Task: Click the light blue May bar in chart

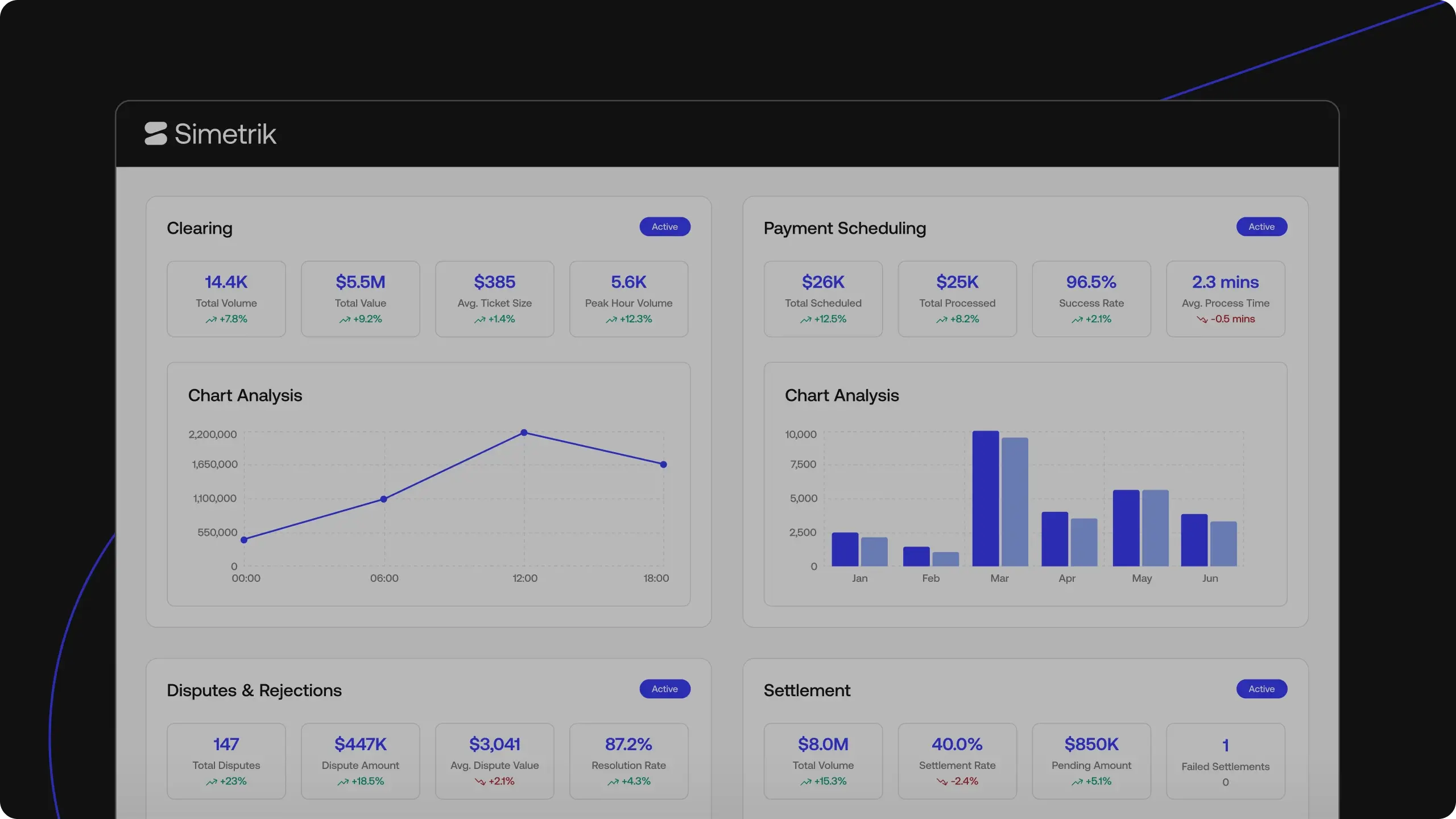Action: (x=1155, y=528)
